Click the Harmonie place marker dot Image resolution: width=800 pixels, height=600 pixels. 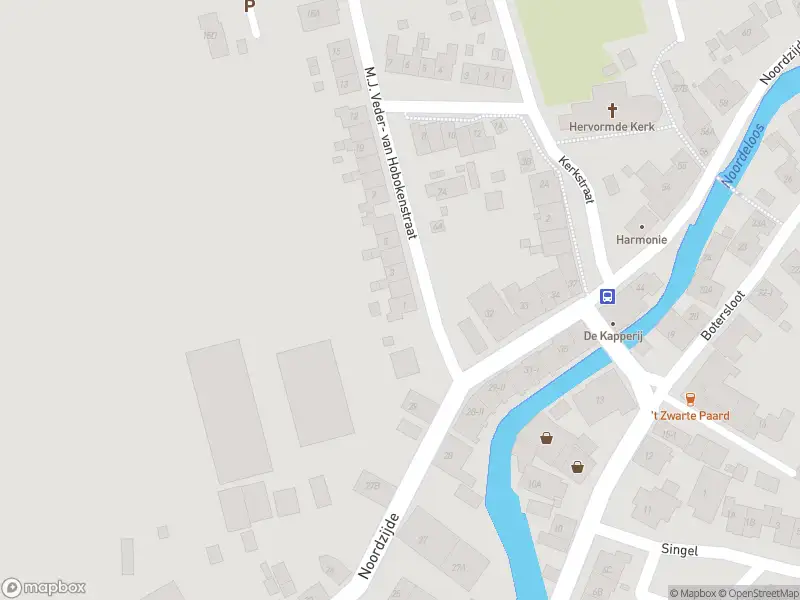click(641, 227)
